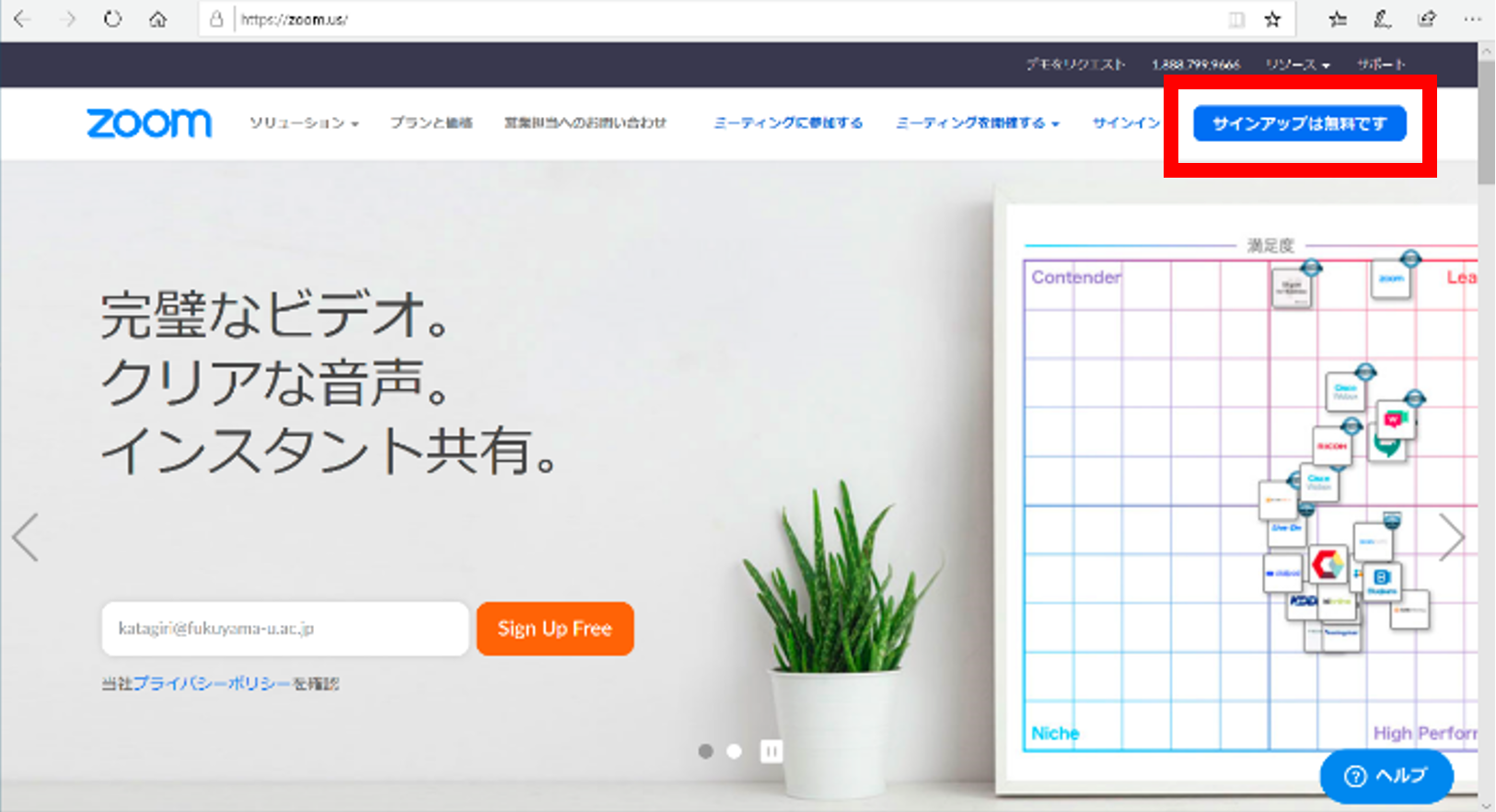Open the ヘルプ chat button
Image resolution: width=1496 pixels, height=812 pixels.
1386,776
